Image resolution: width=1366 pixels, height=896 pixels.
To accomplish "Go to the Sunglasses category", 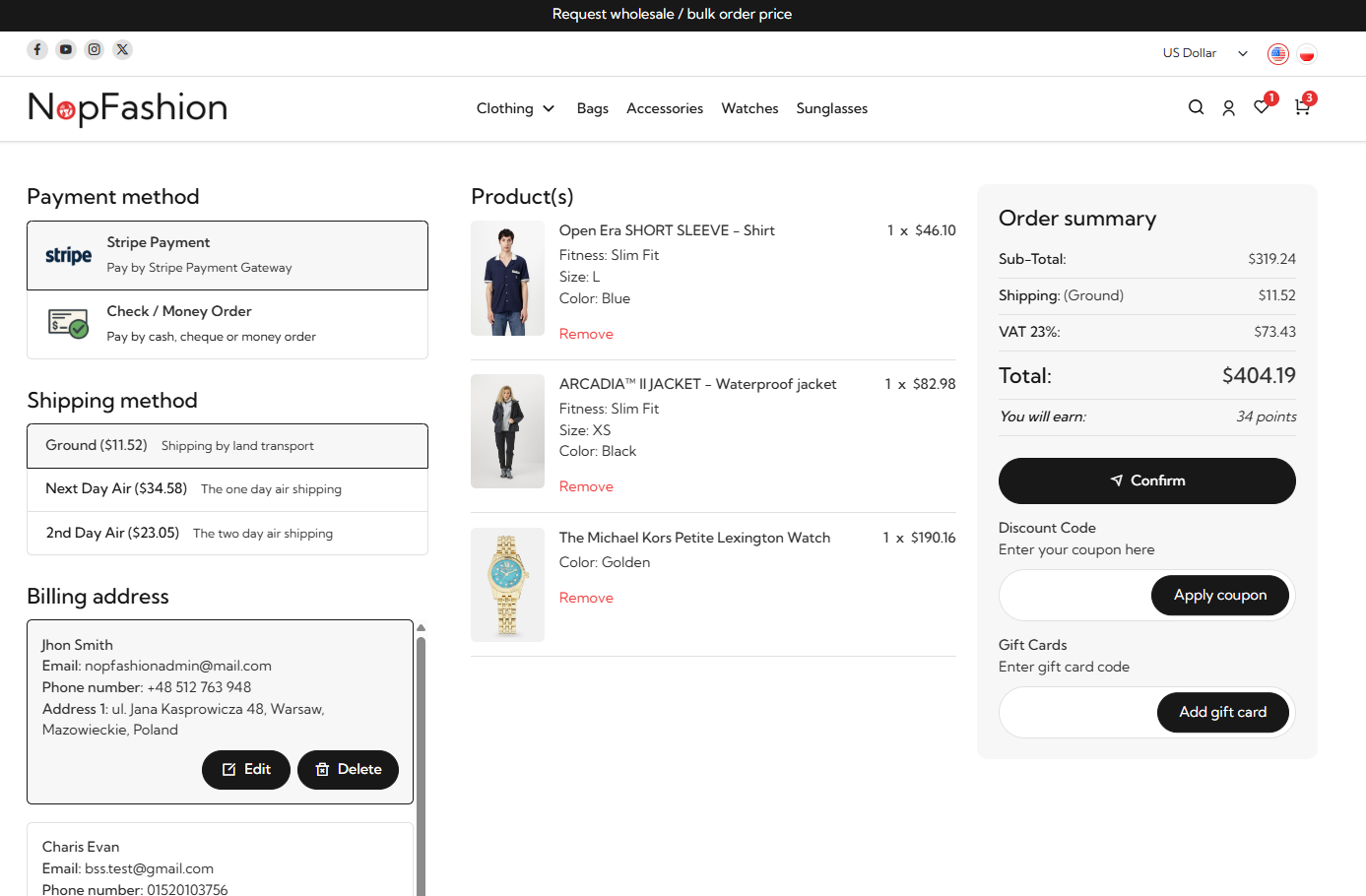I will tap(832, 108).
